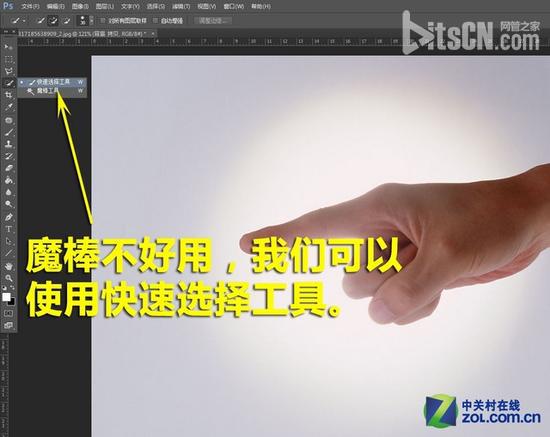
Task: Open the 选择(S) menu
Action: (155, 6)
